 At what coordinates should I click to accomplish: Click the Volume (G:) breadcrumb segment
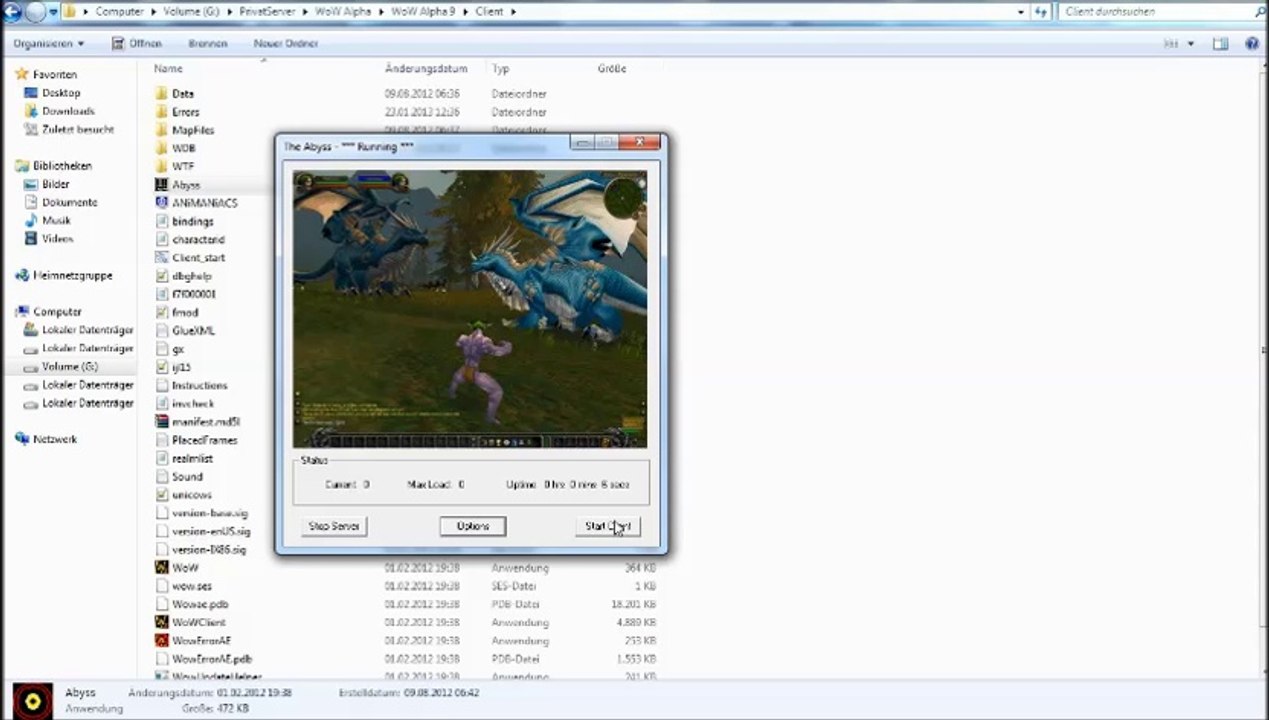pyautogui.click(x=191, y=12)
